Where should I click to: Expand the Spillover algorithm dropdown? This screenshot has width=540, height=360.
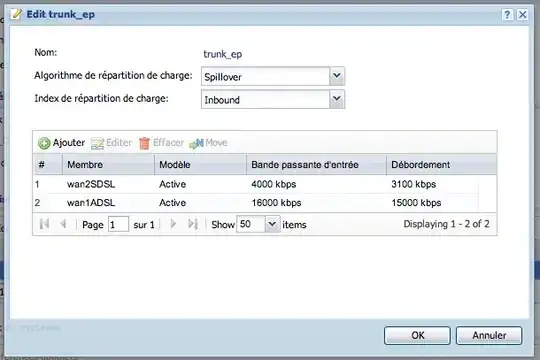pyautogui.click(x=336, y=76)
